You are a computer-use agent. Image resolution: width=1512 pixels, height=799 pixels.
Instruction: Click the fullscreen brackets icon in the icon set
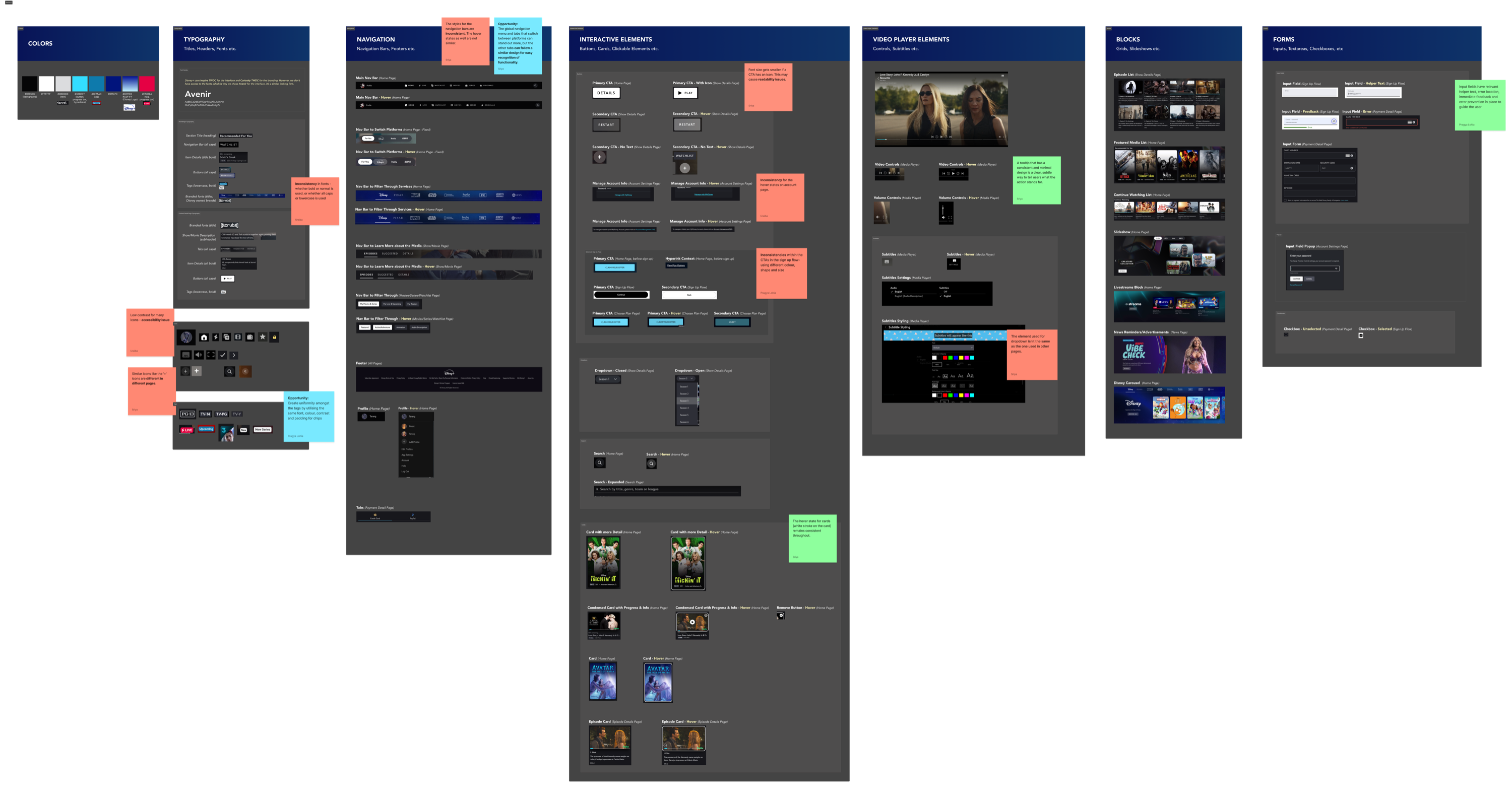point(211,355)
